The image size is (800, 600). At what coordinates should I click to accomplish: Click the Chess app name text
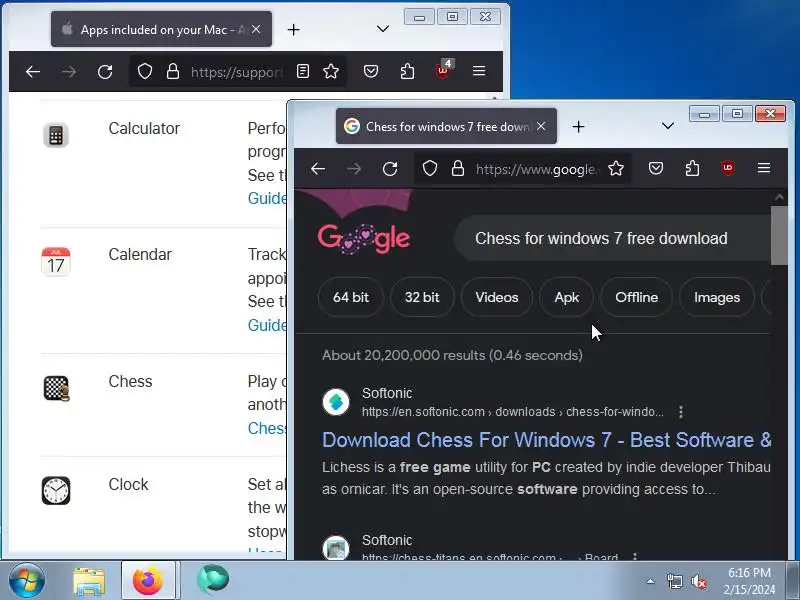coord(130,381)
